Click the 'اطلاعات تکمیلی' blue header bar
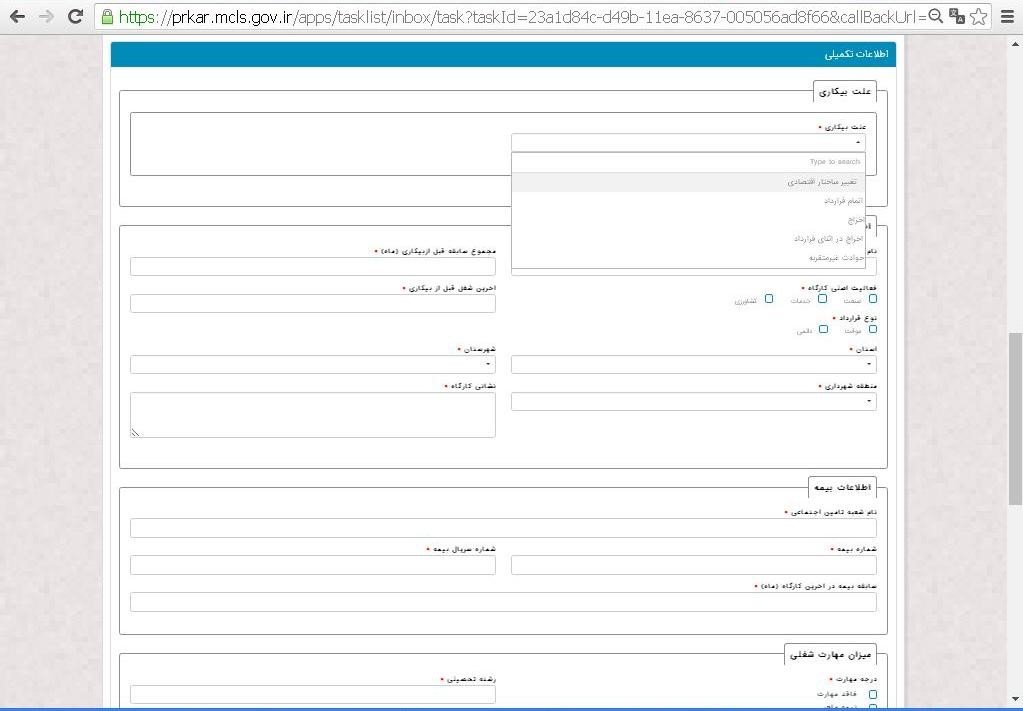 pyautogui.click(x=503, y=55)
